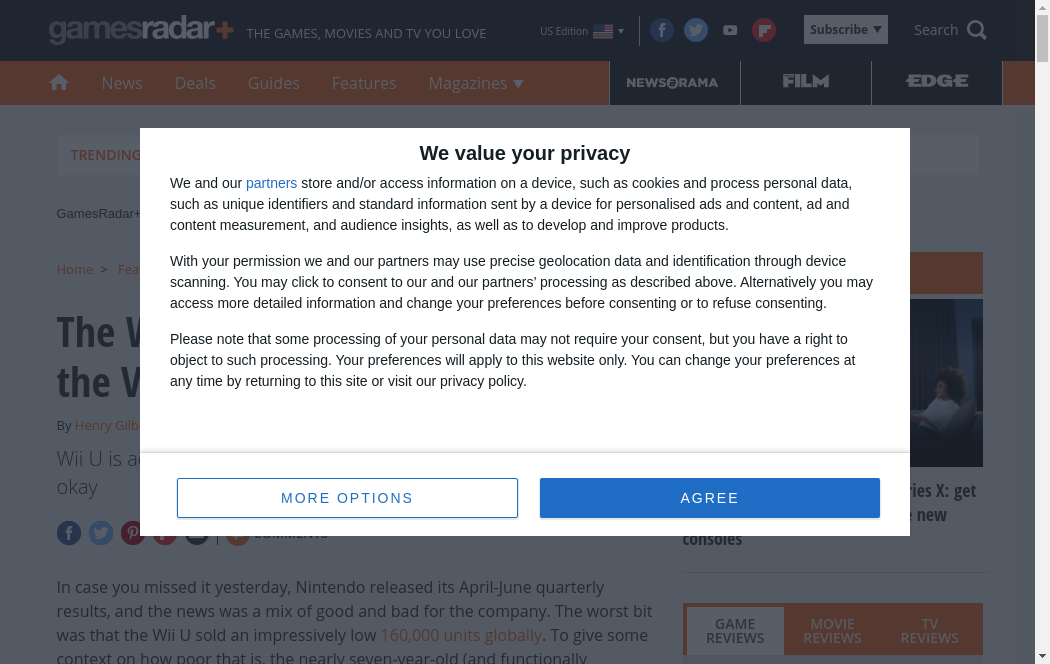Go to the News section

coord(122,83)
